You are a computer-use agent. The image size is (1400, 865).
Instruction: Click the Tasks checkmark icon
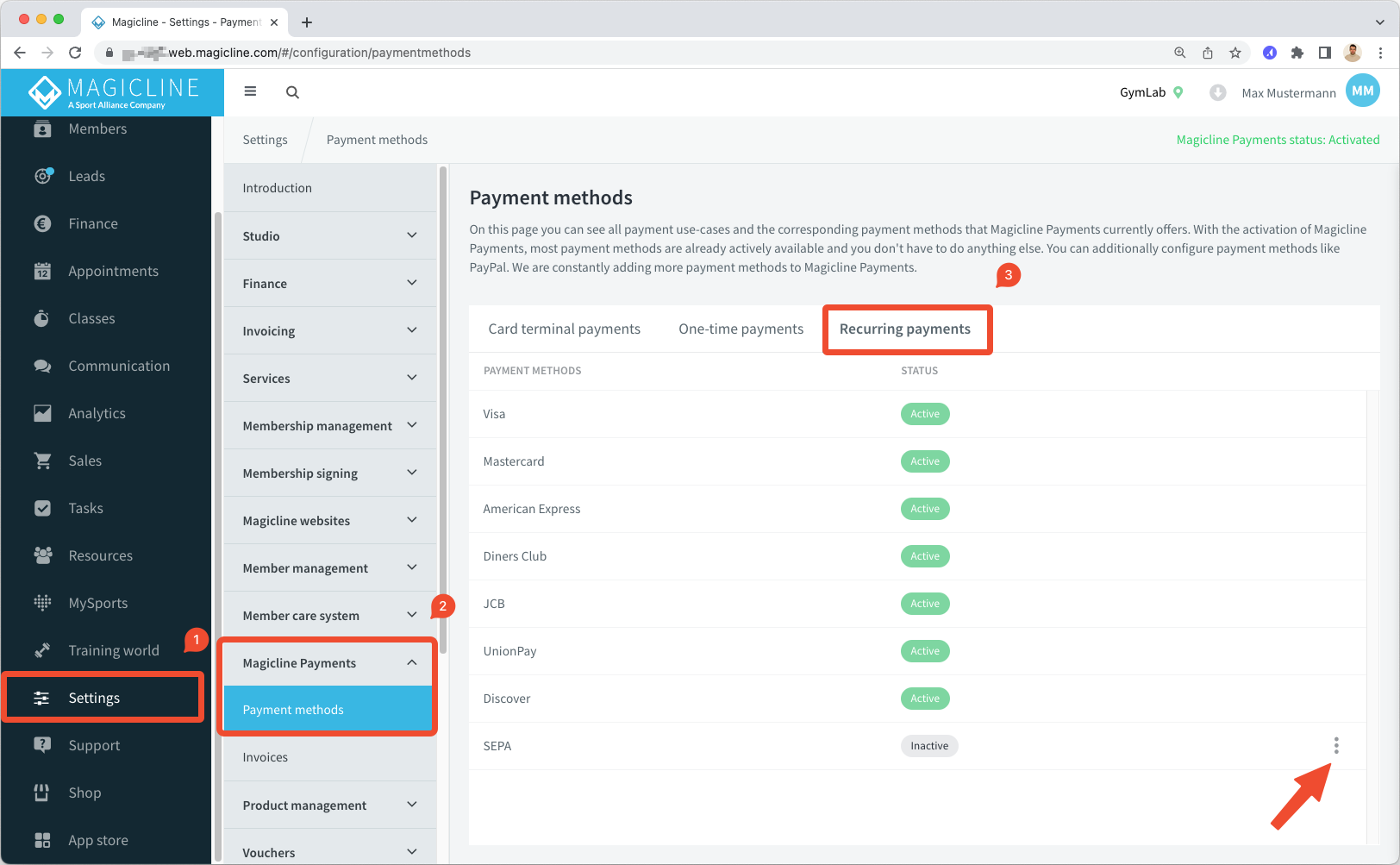click(42, 508)
